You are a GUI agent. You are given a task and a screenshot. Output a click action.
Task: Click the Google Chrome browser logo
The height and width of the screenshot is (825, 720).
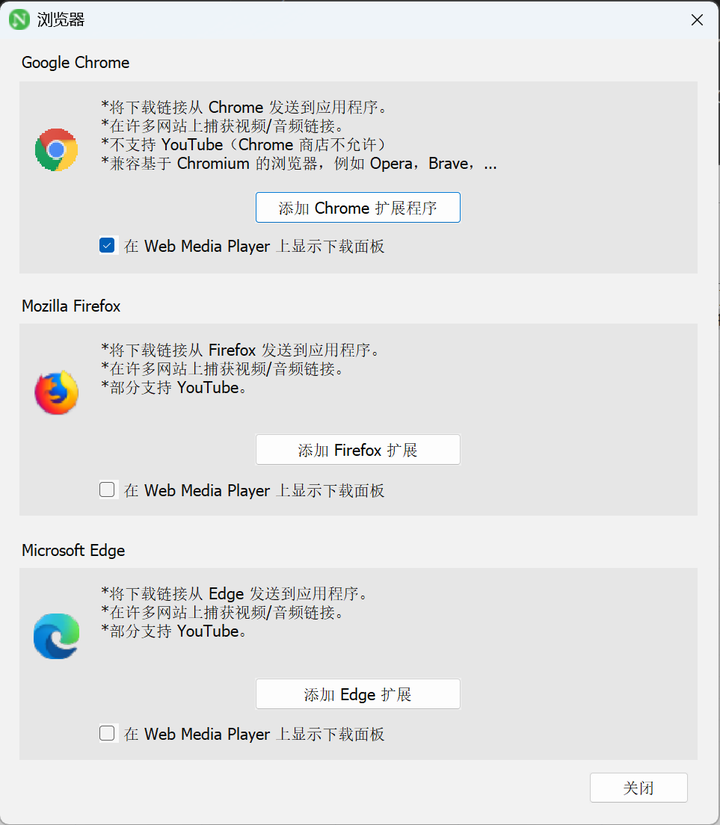click(56, 149)
